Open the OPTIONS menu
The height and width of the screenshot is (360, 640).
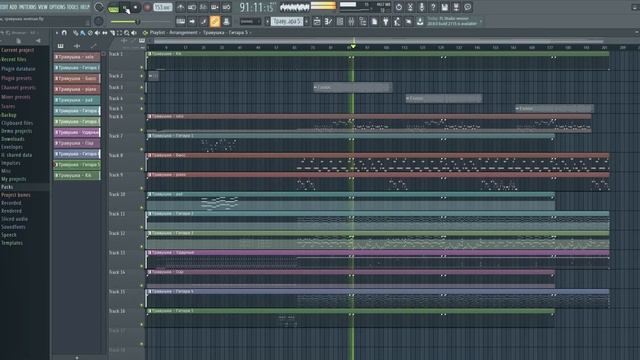coord(58,7)
